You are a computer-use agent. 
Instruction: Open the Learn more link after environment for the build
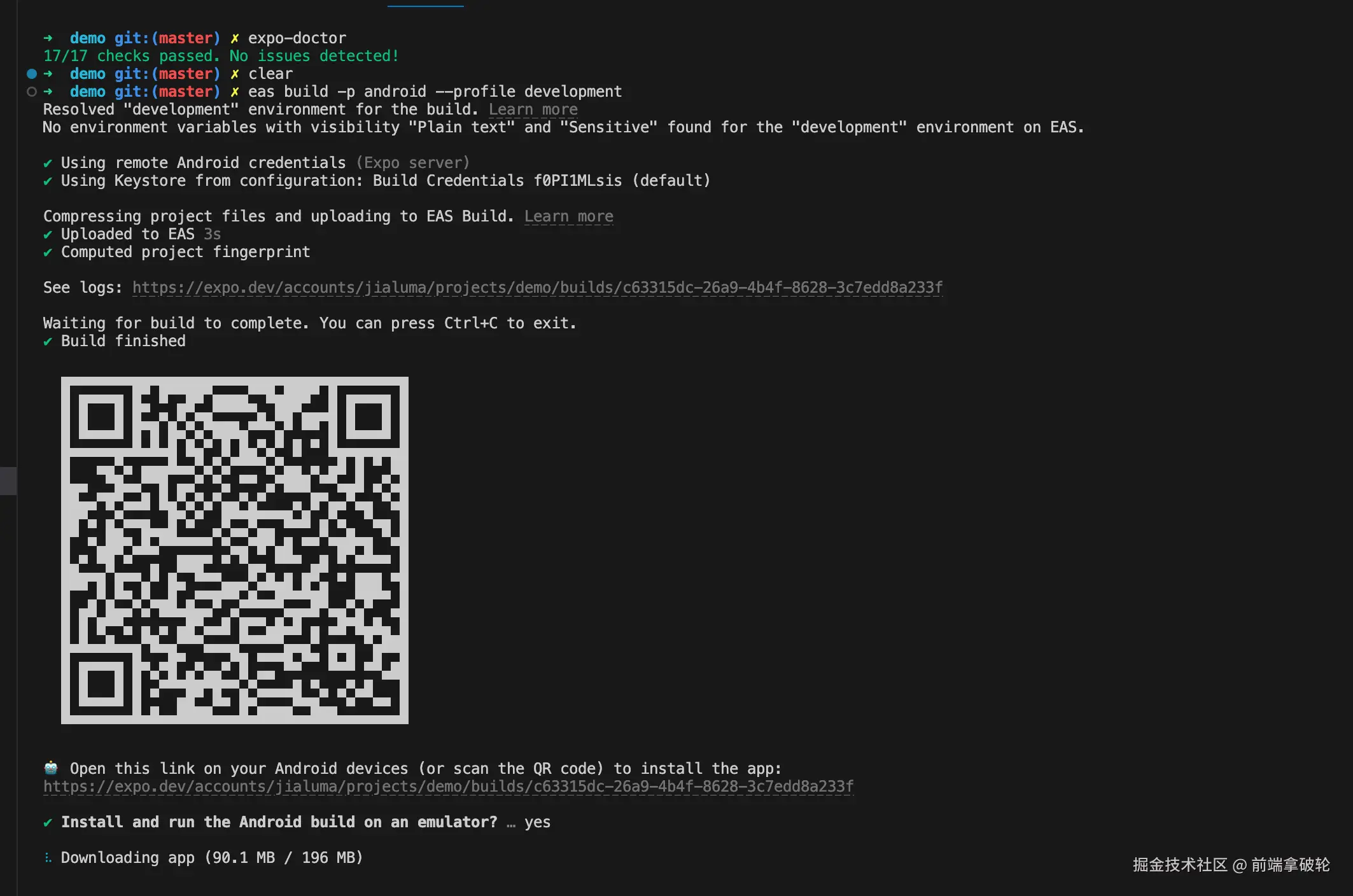pyautogui.click(x=533, y=109)
